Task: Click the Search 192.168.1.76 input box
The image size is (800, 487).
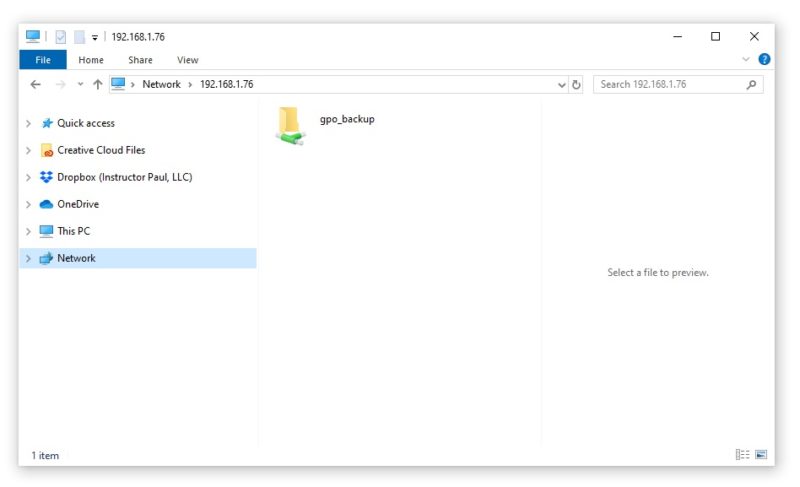Action: click(x=668, y=85)
